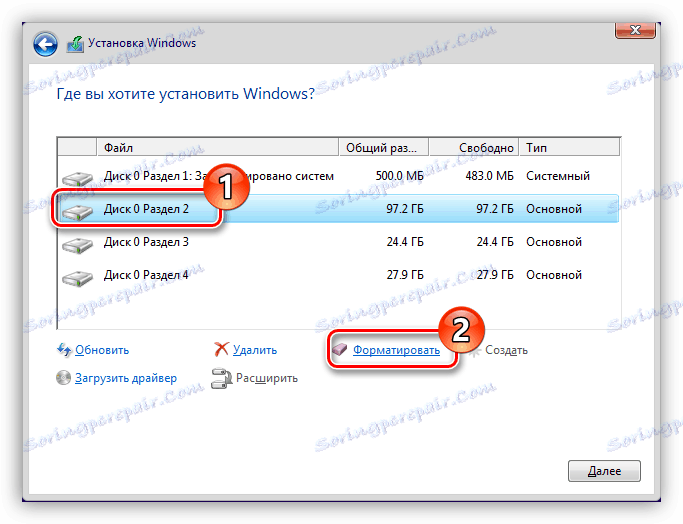Screen dimensions: 683x524
Task: Click the disc icon beside Загрузить драйвер
Action: (64, 378)
